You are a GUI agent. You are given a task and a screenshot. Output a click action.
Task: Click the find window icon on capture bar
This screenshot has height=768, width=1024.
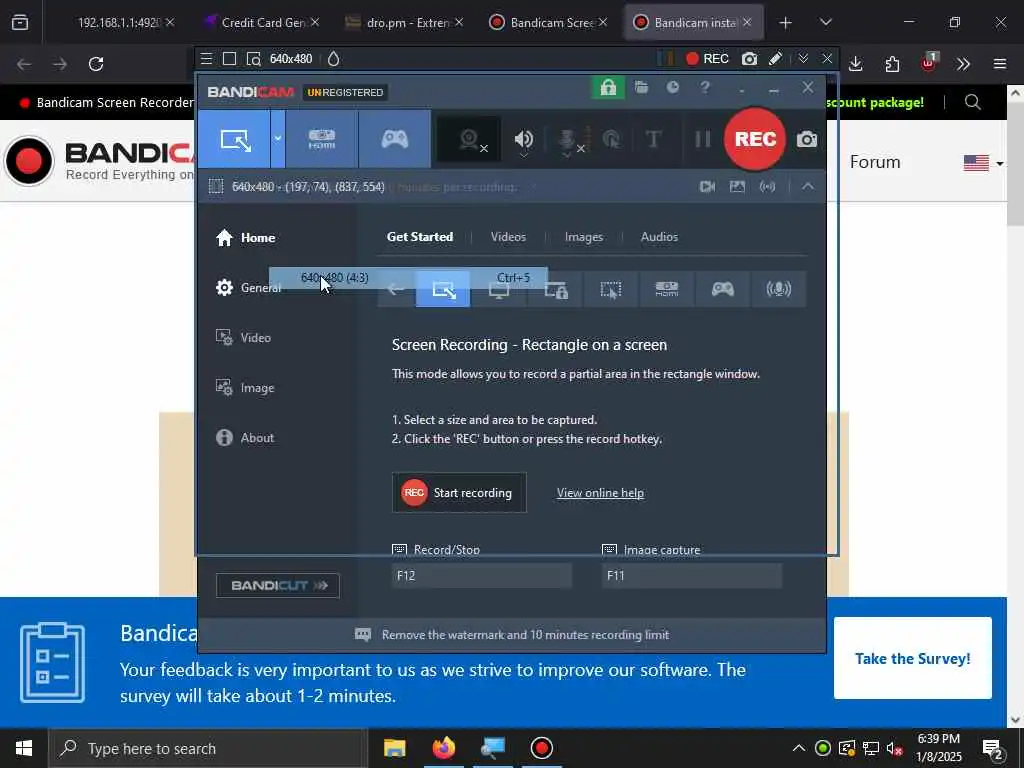[x=253, y=59]
